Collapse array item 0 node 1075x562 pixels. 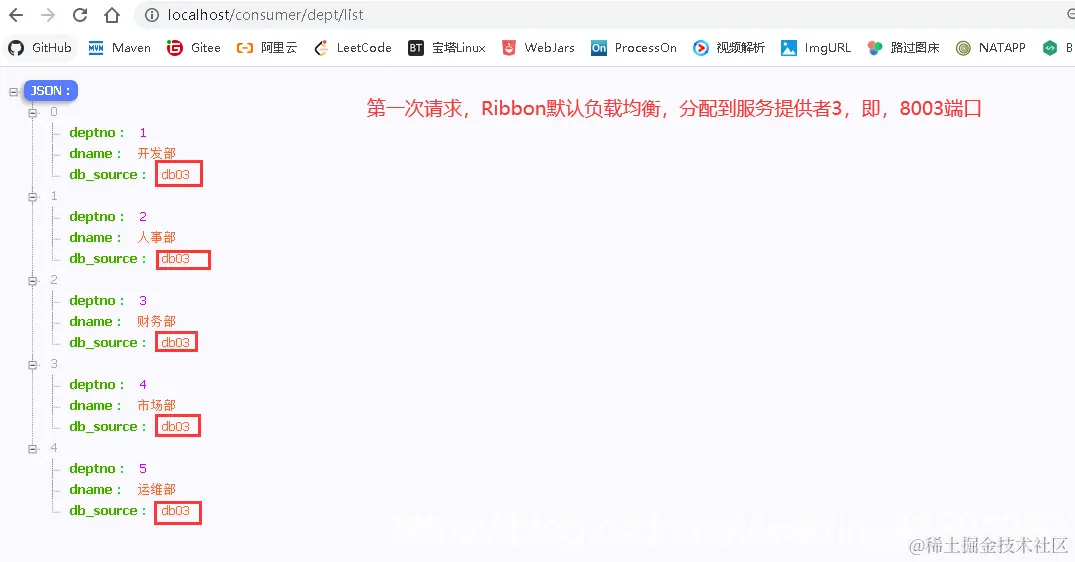(33, 112)
